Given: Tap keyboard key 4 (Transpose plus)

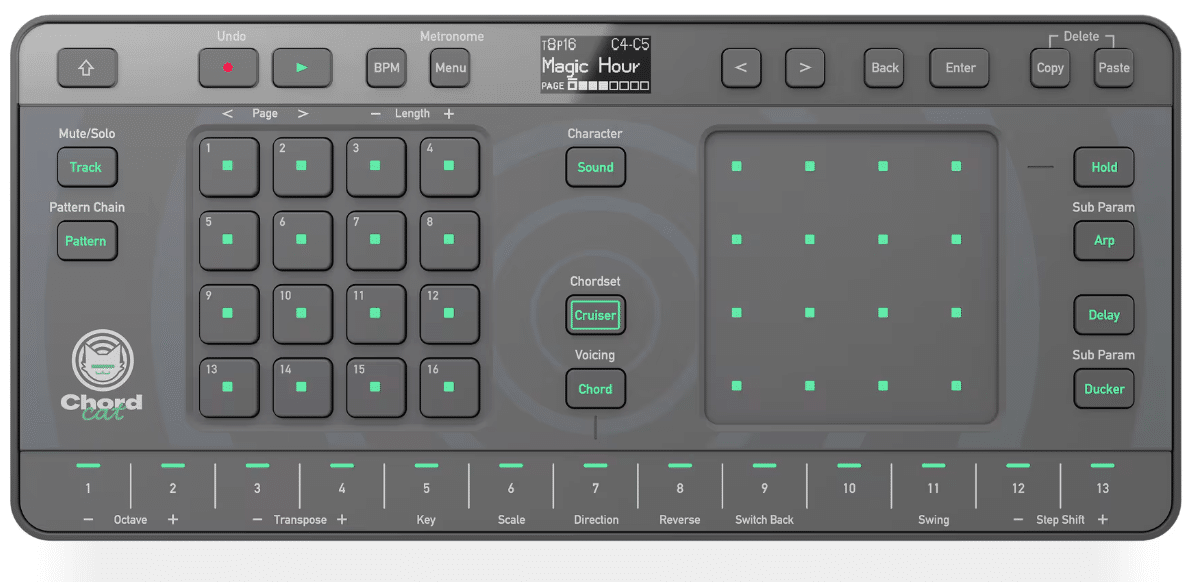Looking at the screenshot, I should 342,488.
